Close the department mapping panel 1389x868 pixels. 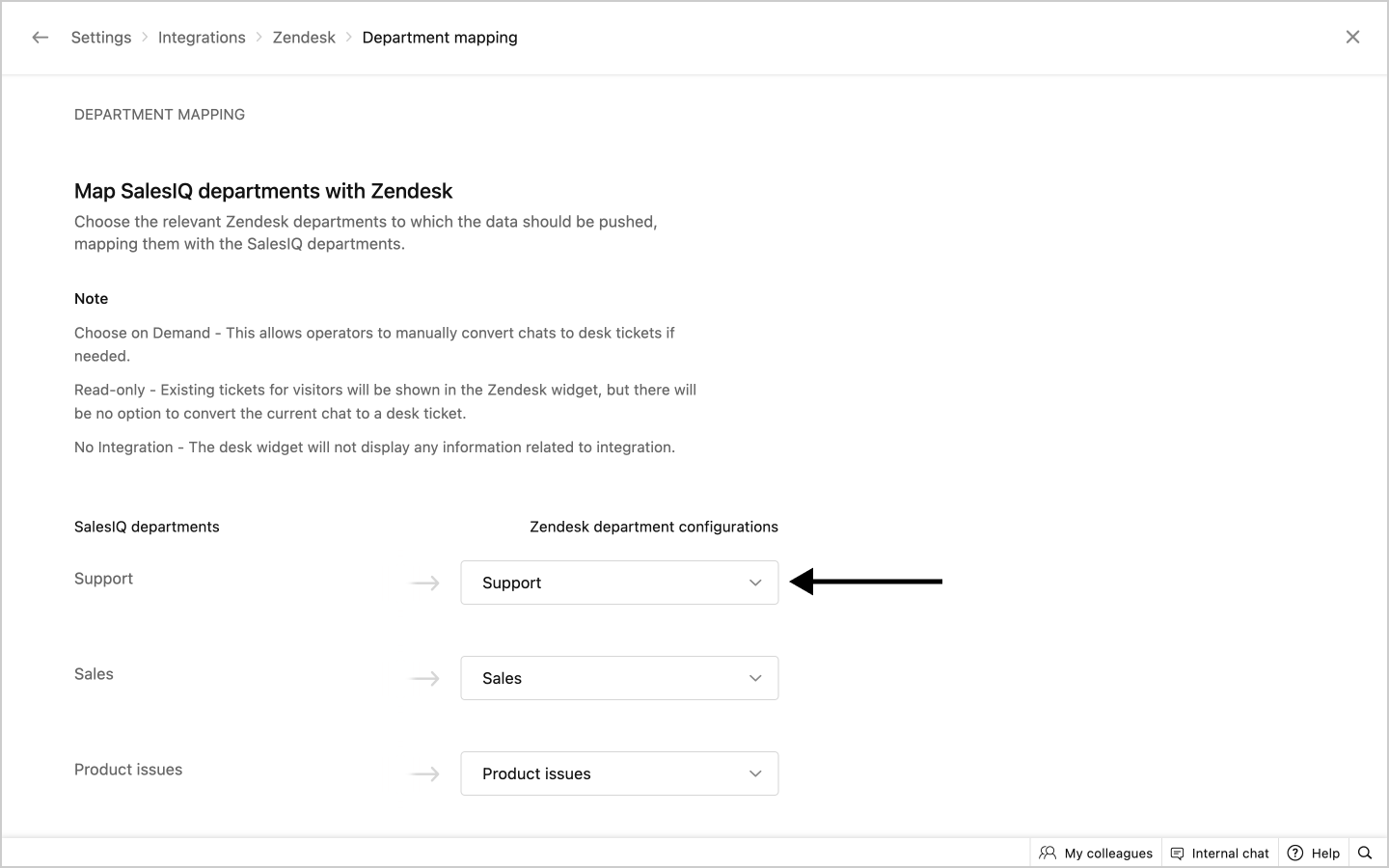pos(1352,38)
